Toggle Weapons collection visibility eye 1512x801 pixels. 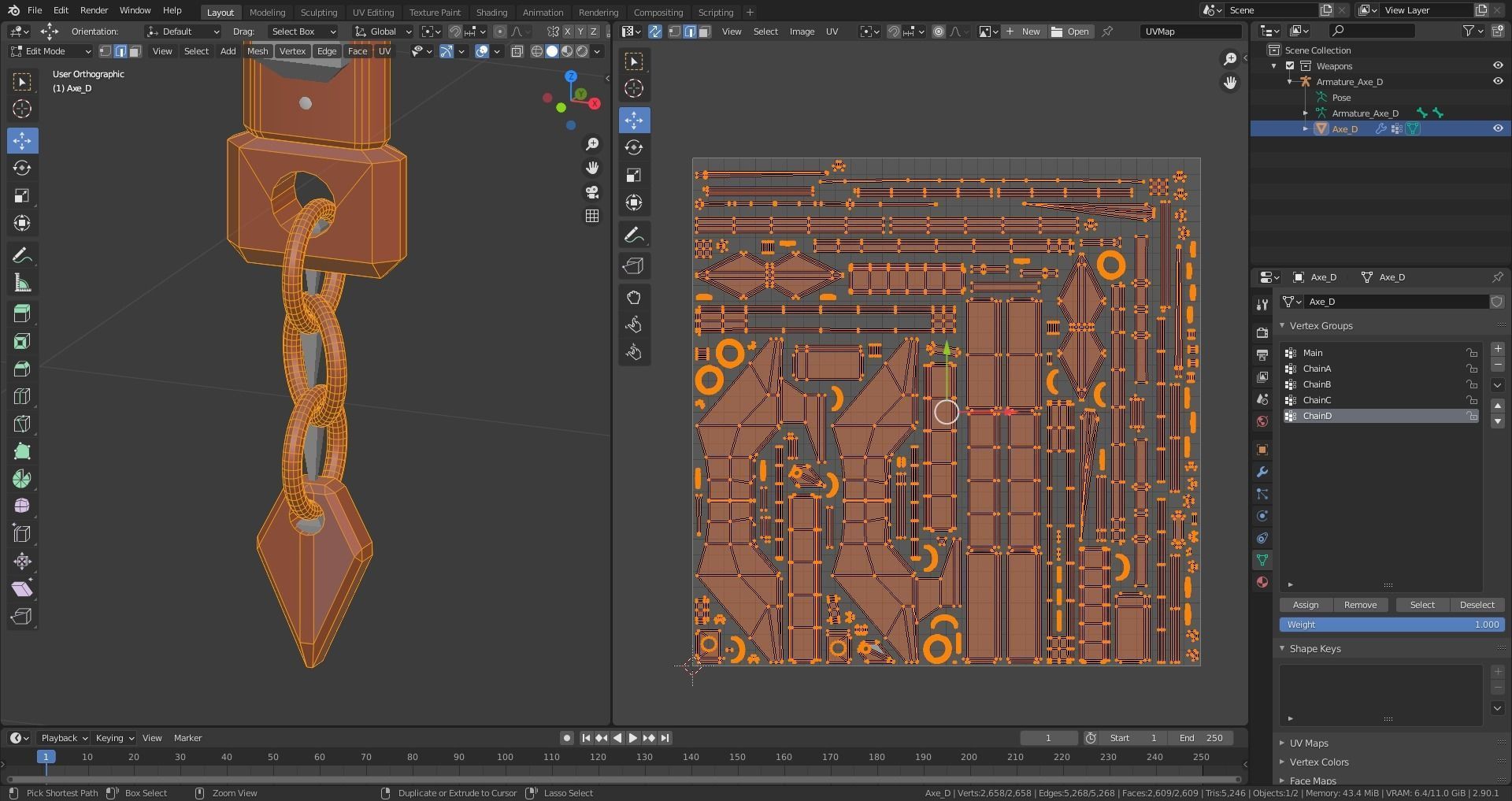tap(1498, 66)
